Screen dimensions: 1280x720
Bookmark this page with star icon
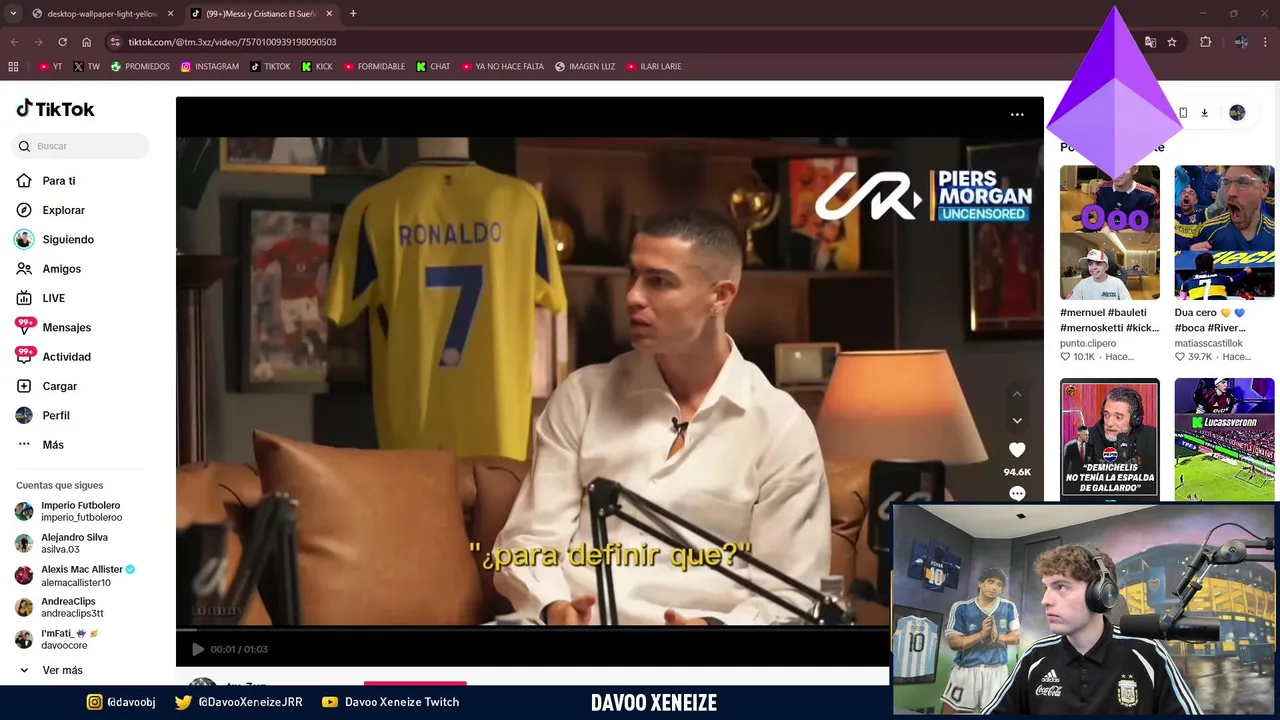coord(1172,42)
